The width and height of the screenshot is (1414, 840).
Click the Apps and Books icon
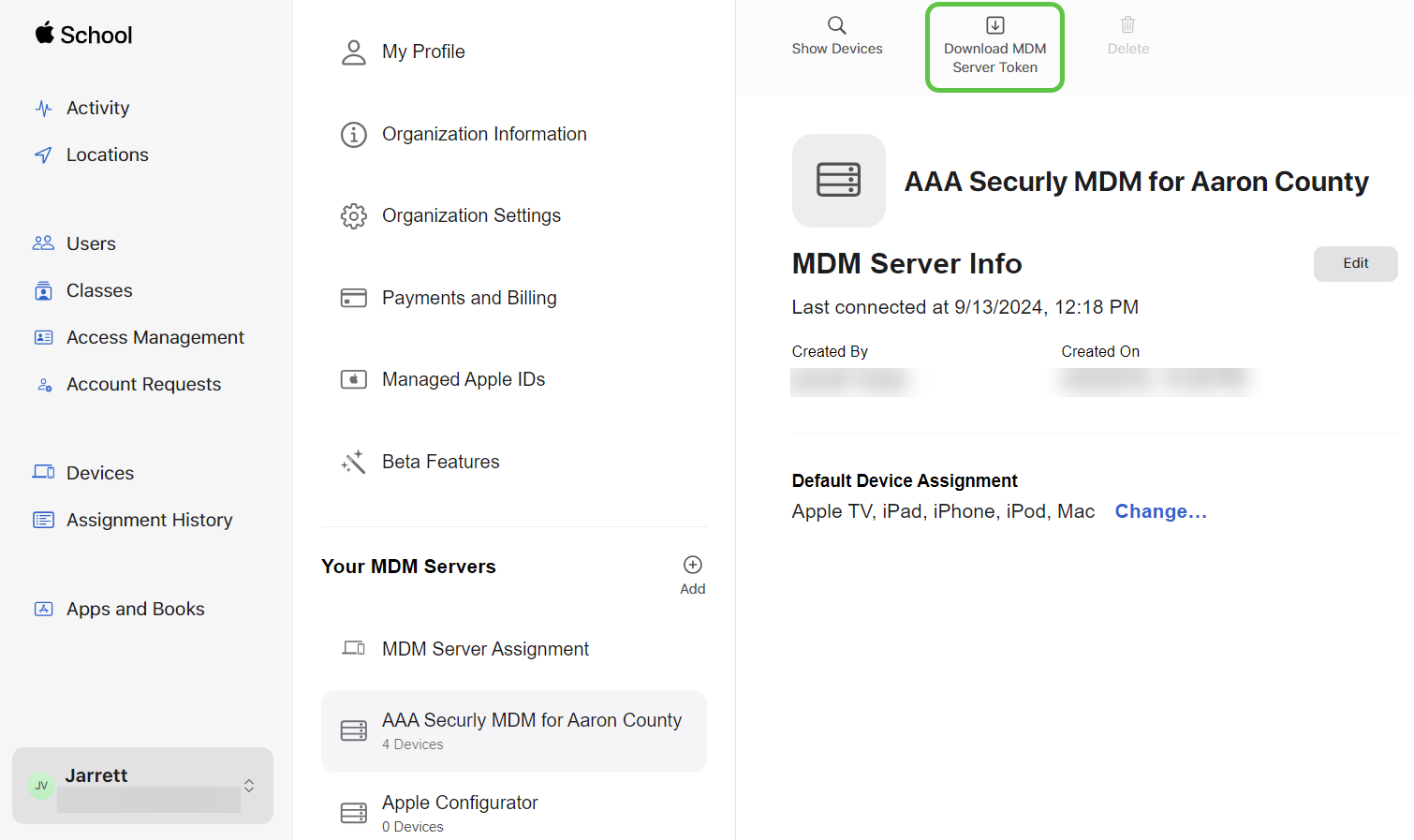[x=43, y=609]
